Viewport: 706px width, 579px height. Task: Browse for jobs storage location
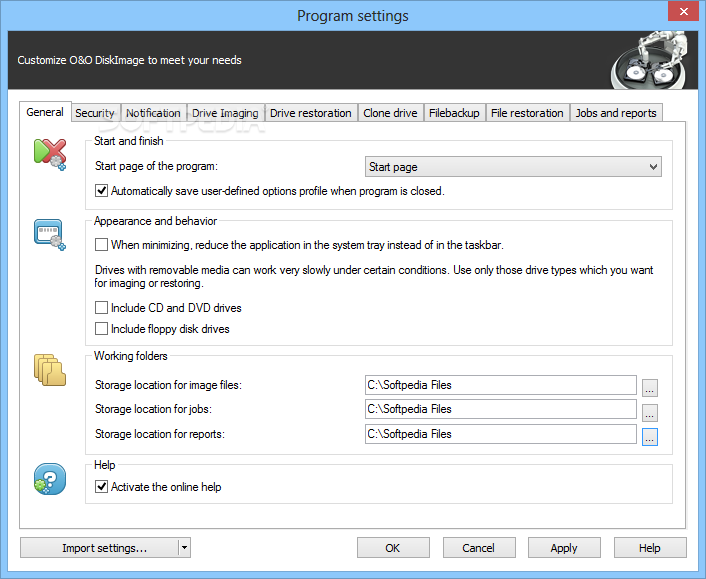click(x=650, y=412)
